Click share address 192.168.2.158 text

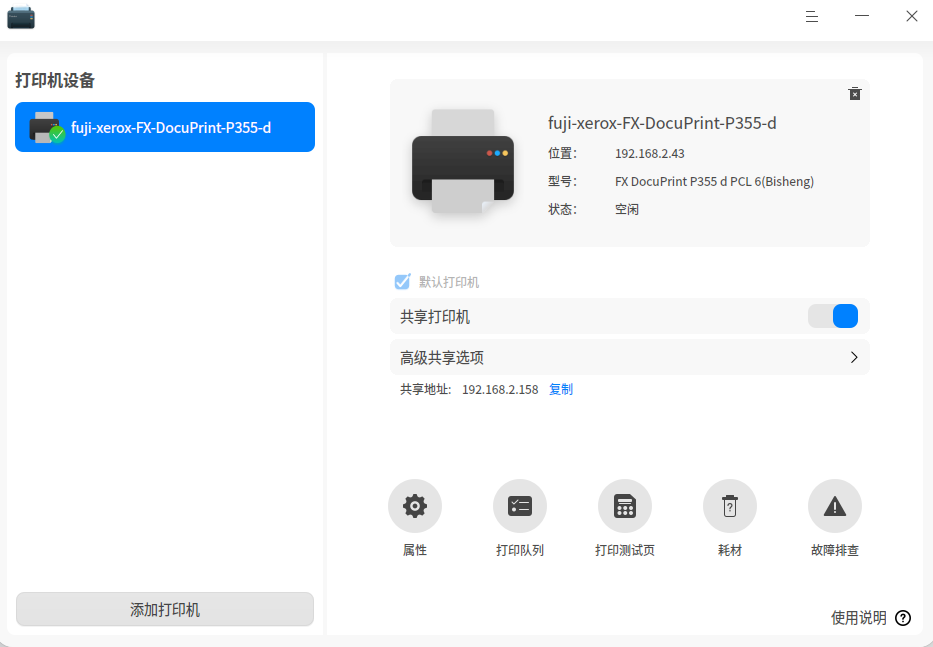pyautogui.click(x=500, y=389)
